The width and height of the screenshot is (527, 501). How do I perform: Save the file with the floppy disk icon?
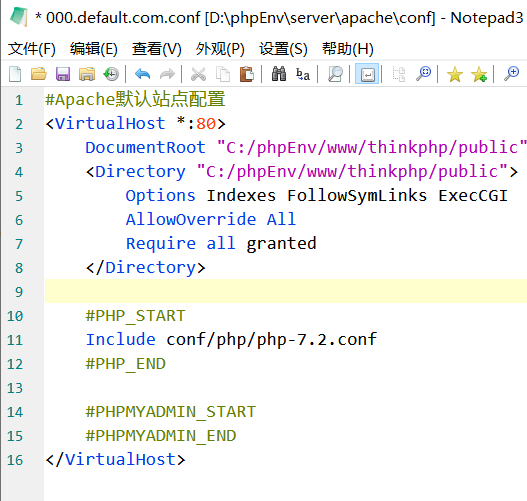pos(63,74)
